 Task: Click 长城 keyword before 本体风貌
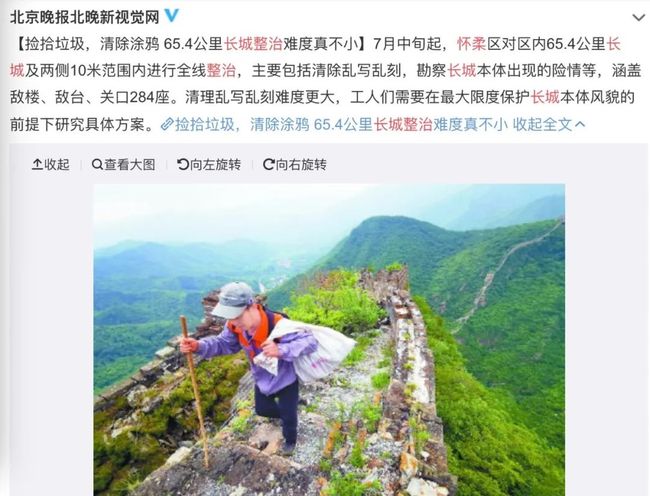click(x=545, y=97)
